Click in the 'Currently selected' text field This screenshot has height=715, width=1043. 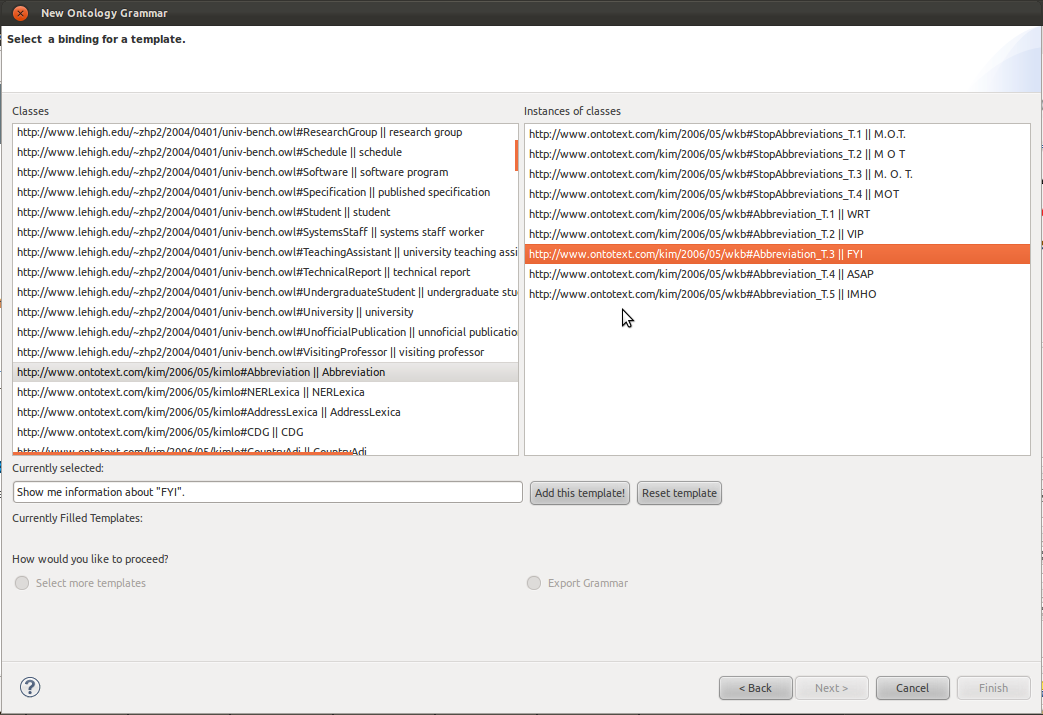[x=267, y=492]
